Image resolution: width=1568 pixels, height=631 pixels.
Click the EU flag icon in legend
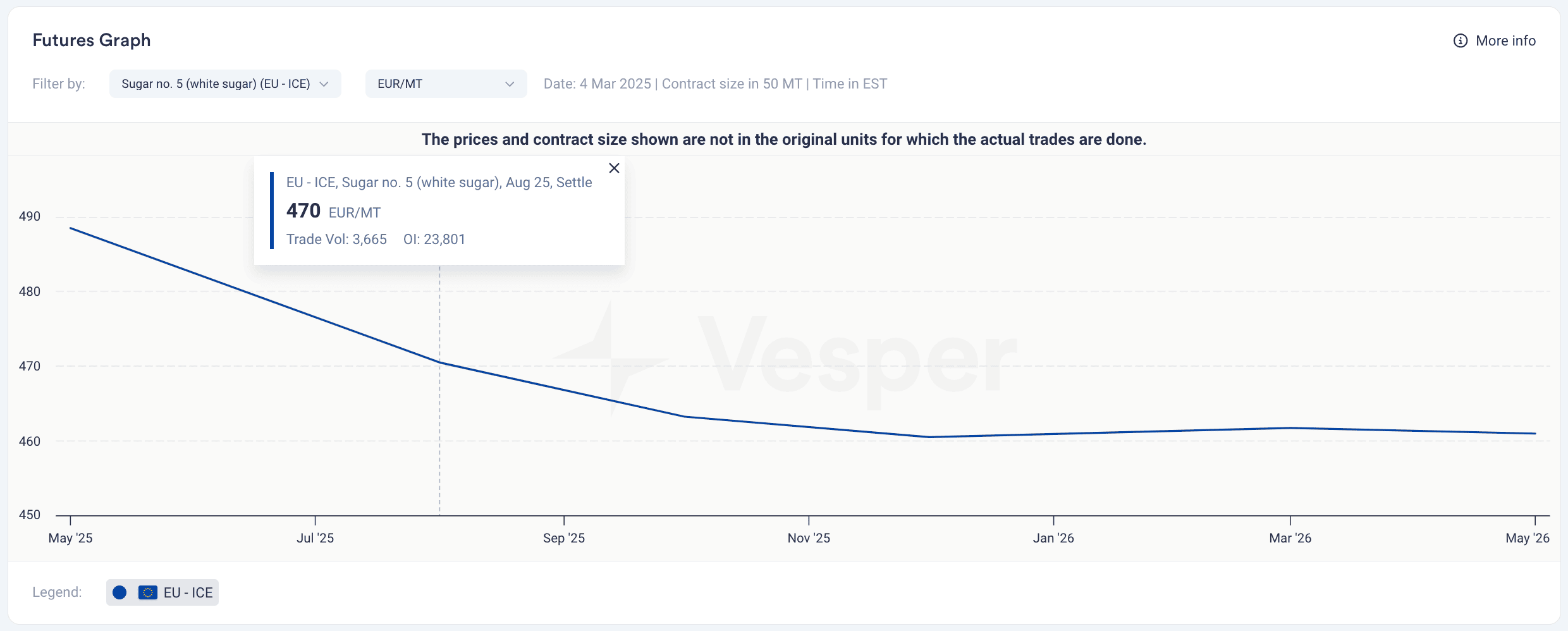148,592
